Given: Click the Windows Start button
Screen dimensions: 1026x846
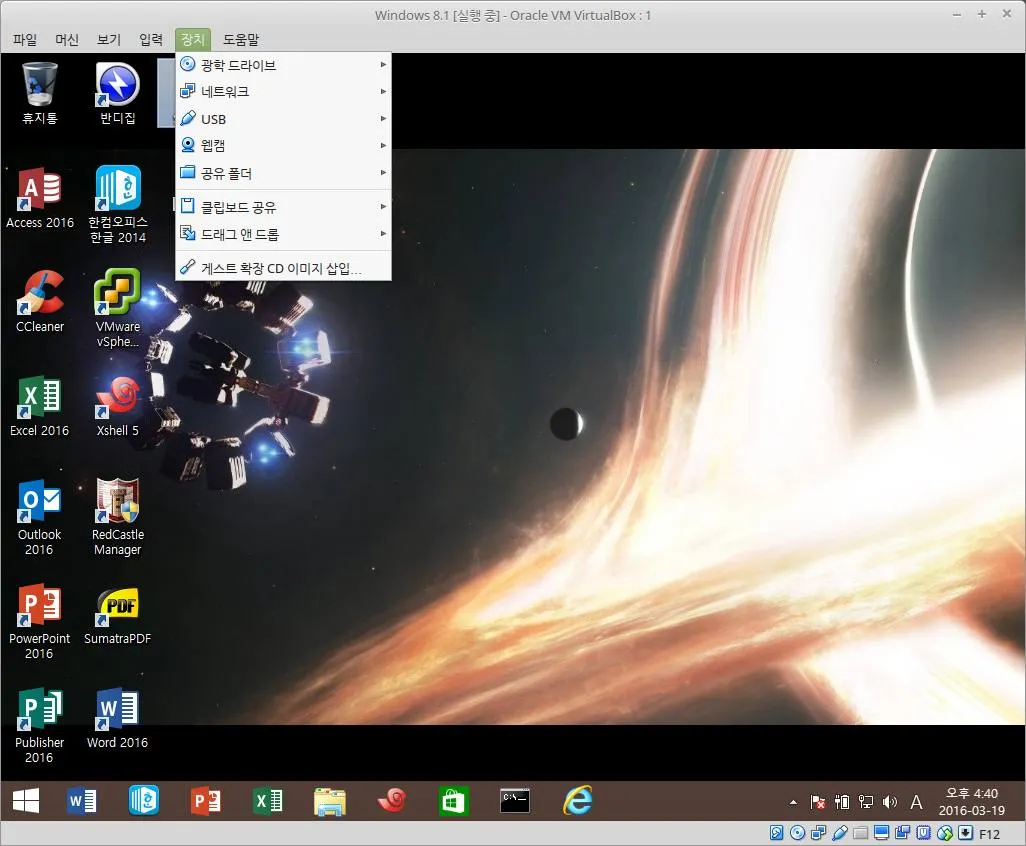Looking at the screenshot, I should point(23,800).
